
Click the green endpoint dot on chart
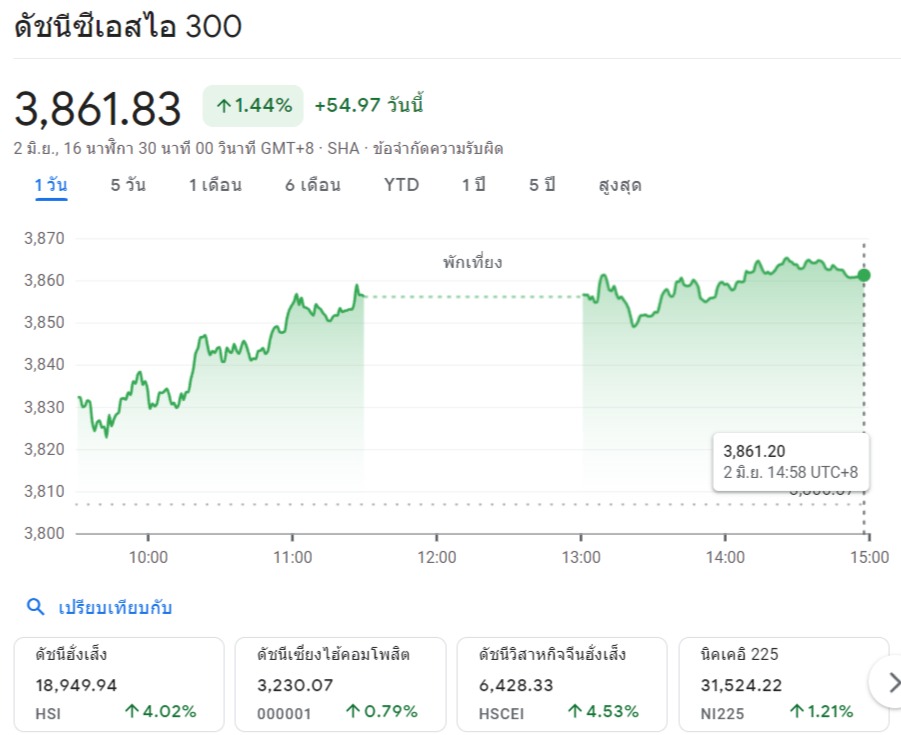[x=864, y=275]
